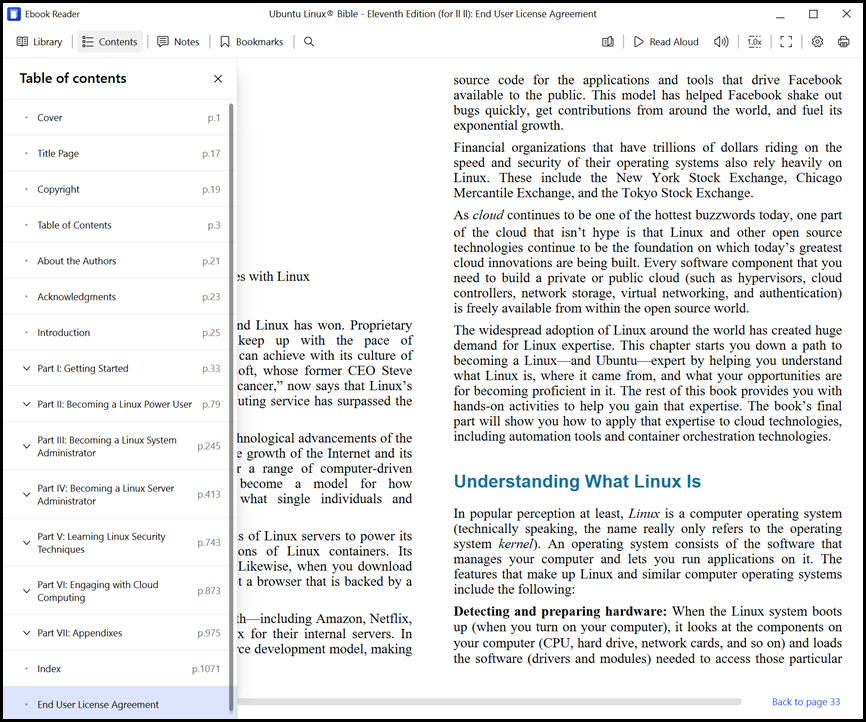The width and height of the screenshot is (866, 722).
Task: Click the print icon
Action: coord(843,42)
